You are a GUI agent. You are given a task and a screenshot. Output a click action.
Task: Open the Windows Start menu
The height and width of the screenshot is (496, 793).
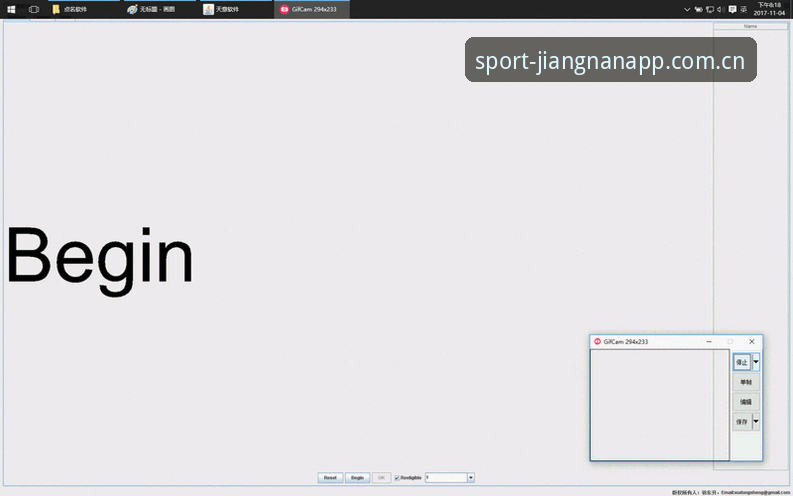[11, 9]
